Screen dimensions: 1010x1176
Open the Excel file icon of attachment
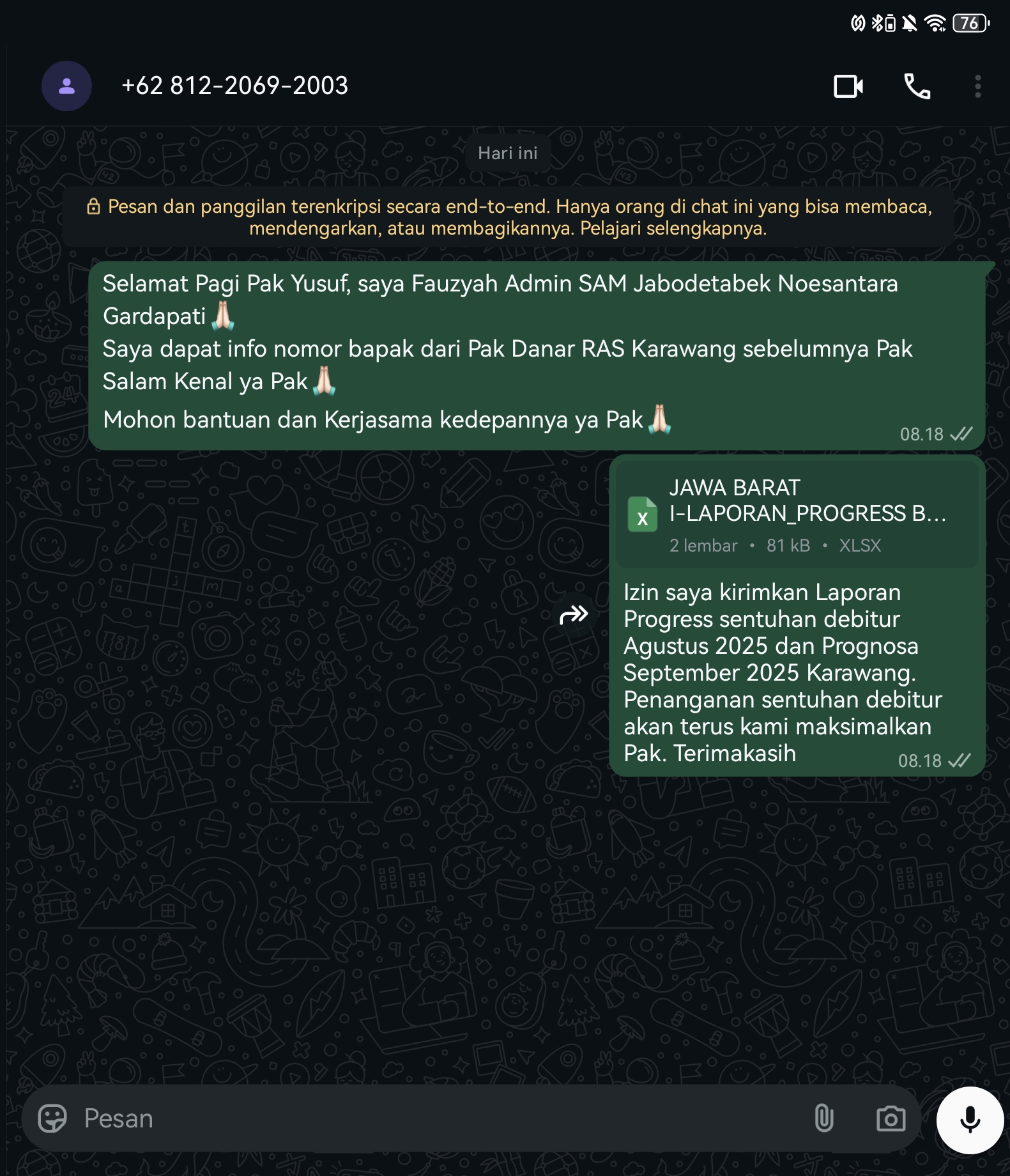[x=642, y=514]
